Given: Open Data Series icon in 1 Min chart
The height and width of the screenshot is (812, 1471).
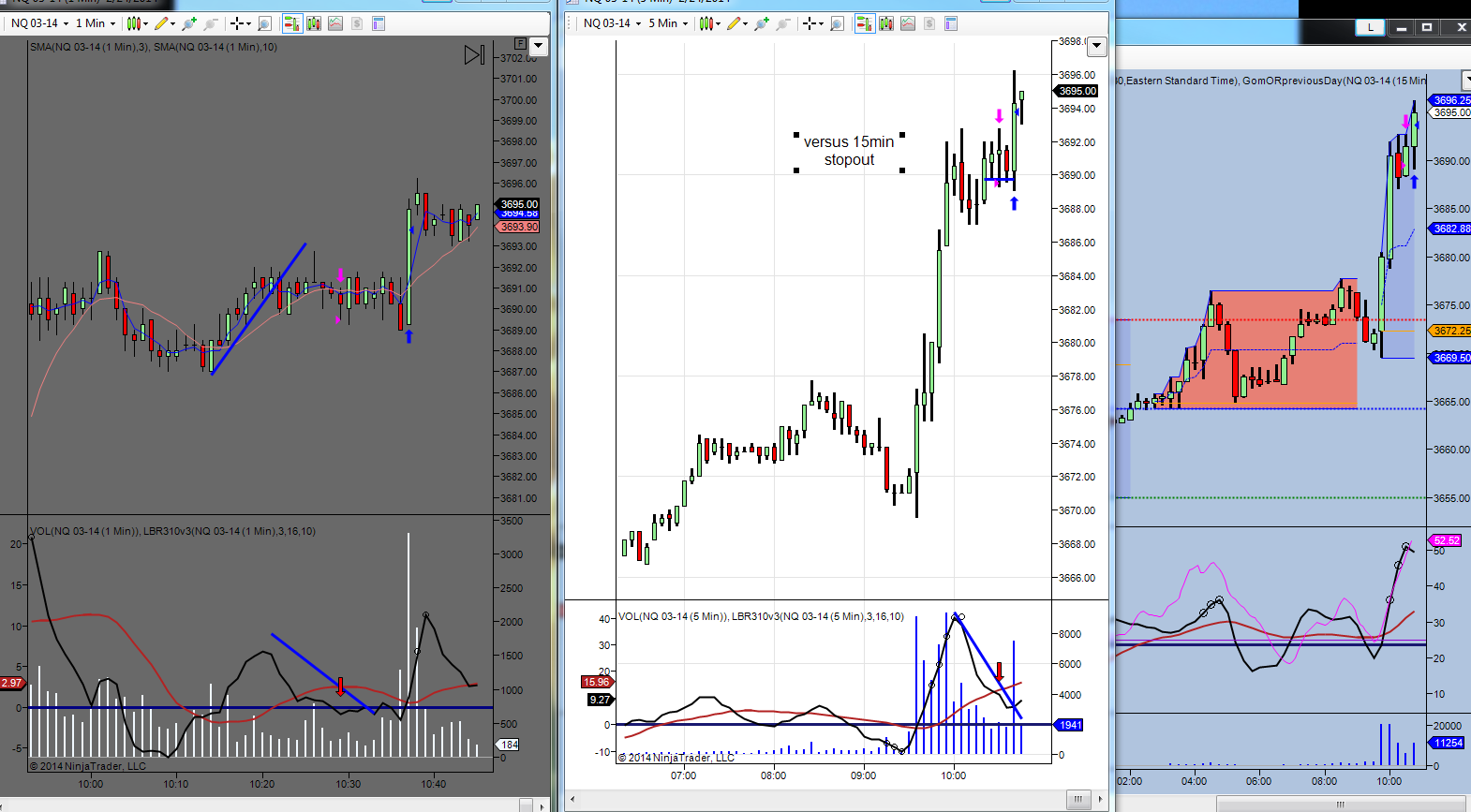Looking at the screenshot, I should click(314, 23).
